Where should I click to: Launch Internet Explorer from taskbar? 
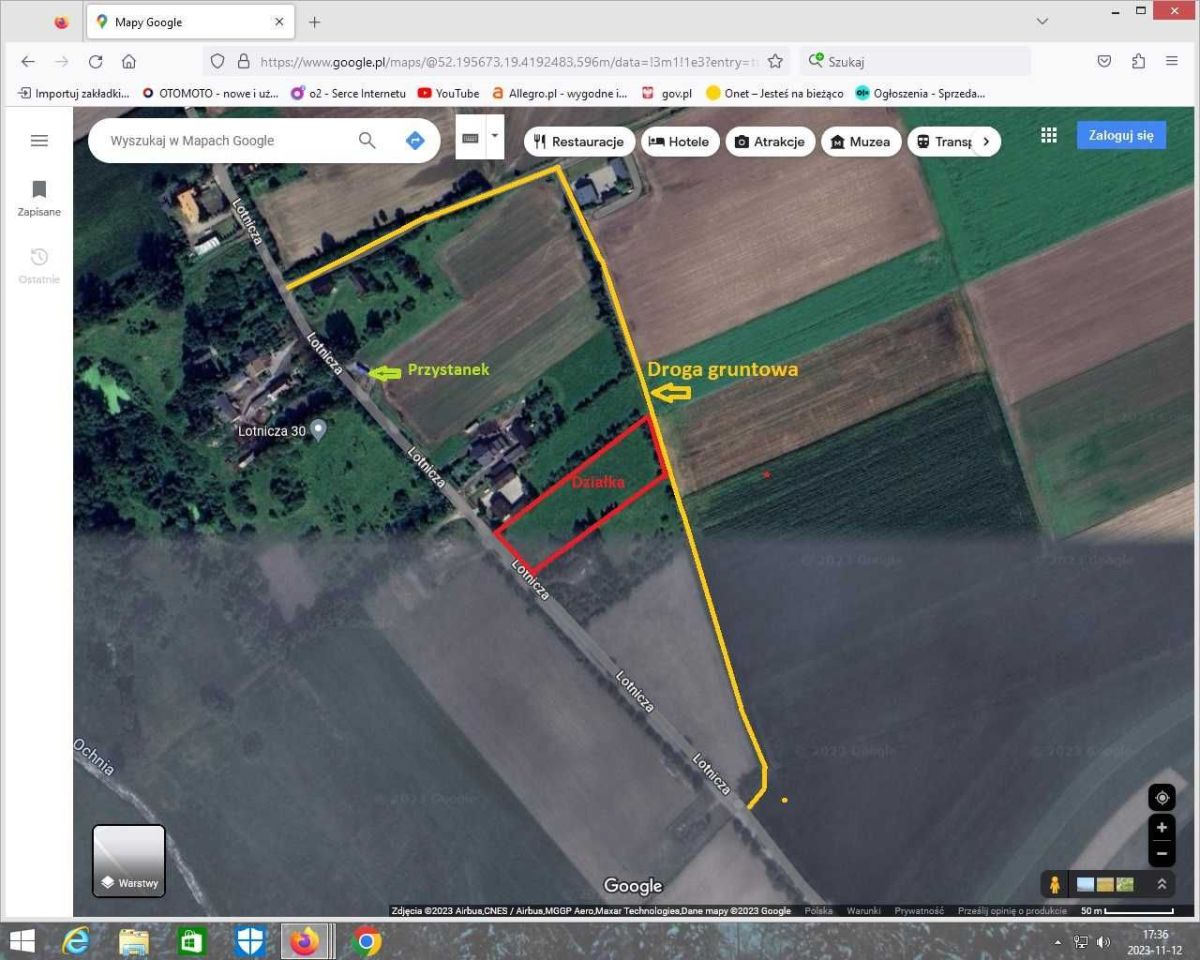point(76,941)
